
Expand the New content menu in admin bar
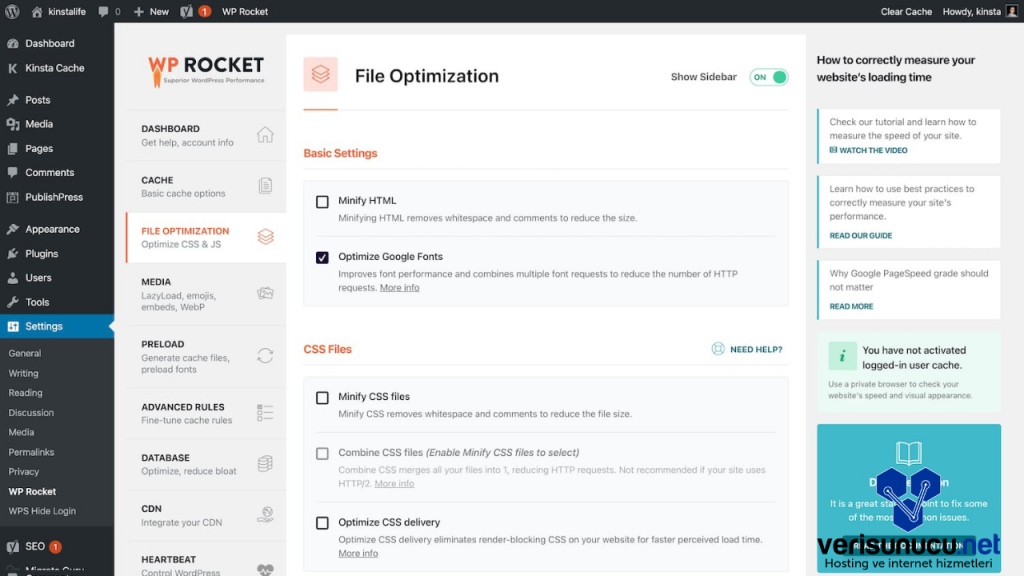click(x=151, y=12)
